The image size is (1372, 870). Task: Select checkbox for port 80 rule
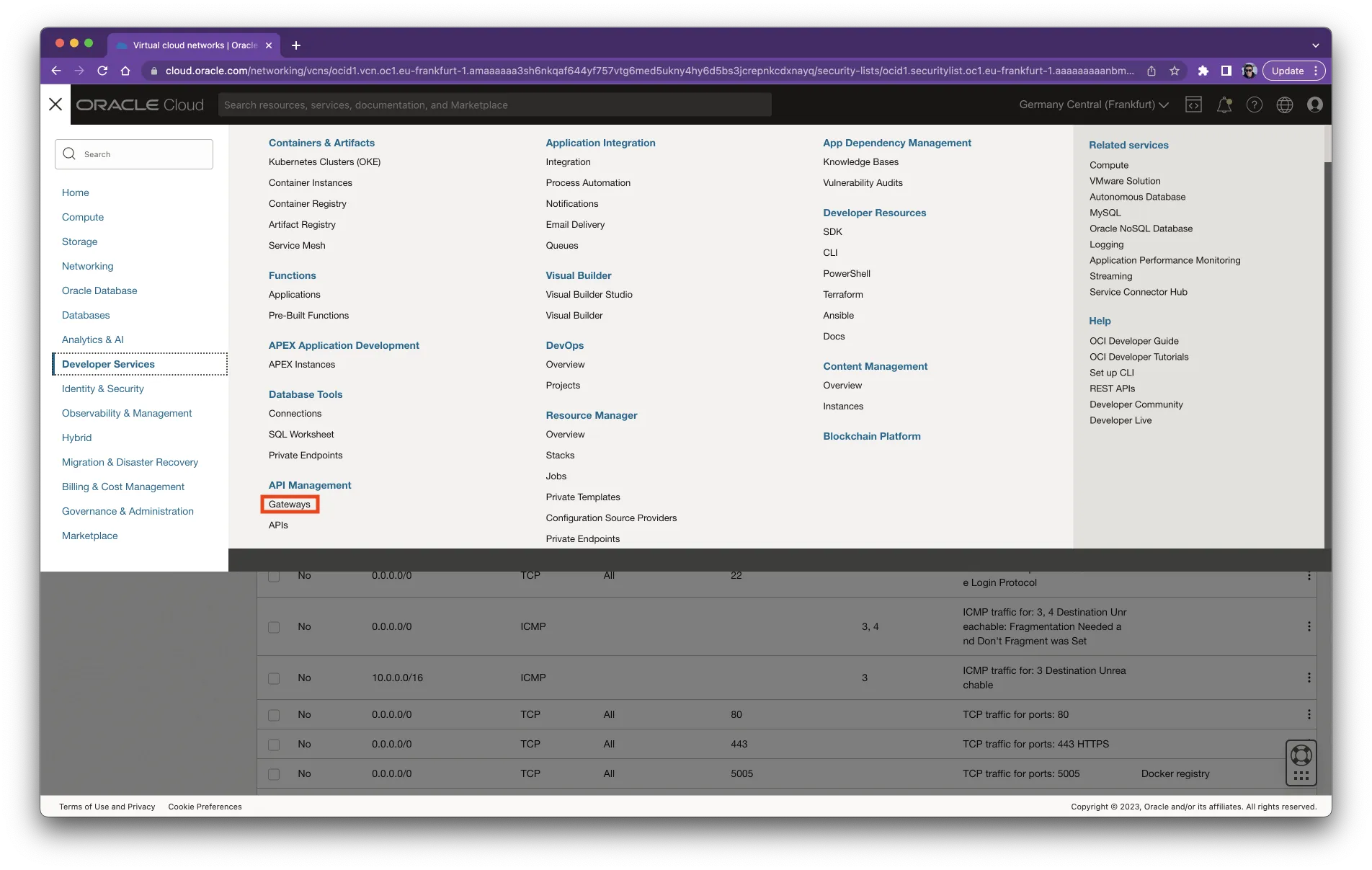[274, 715]
